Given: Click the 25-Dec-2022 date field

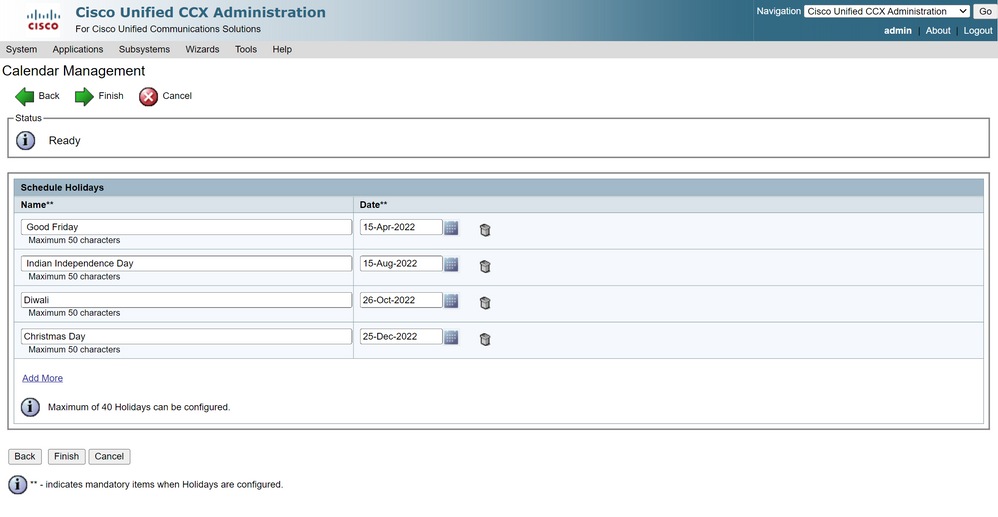Looking at the screenshot, I should 401,337.
